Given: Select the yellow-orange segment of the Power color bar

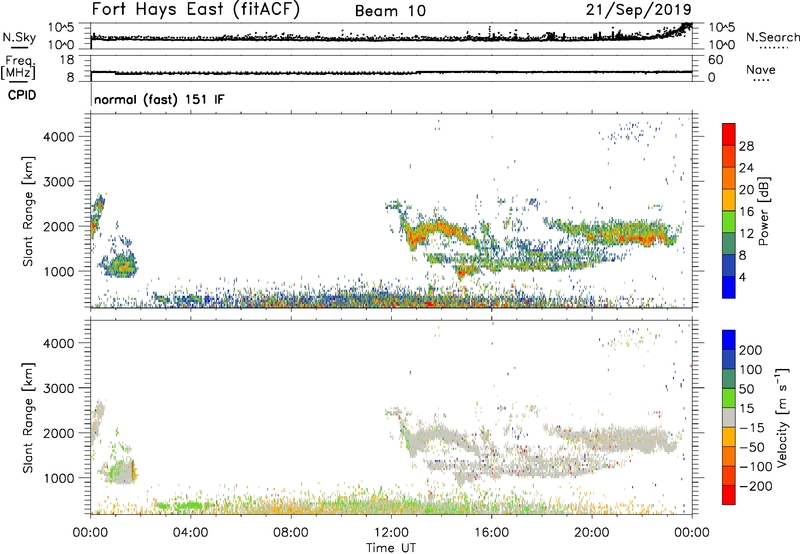Looking at the screenshot, I should point(729,199).
